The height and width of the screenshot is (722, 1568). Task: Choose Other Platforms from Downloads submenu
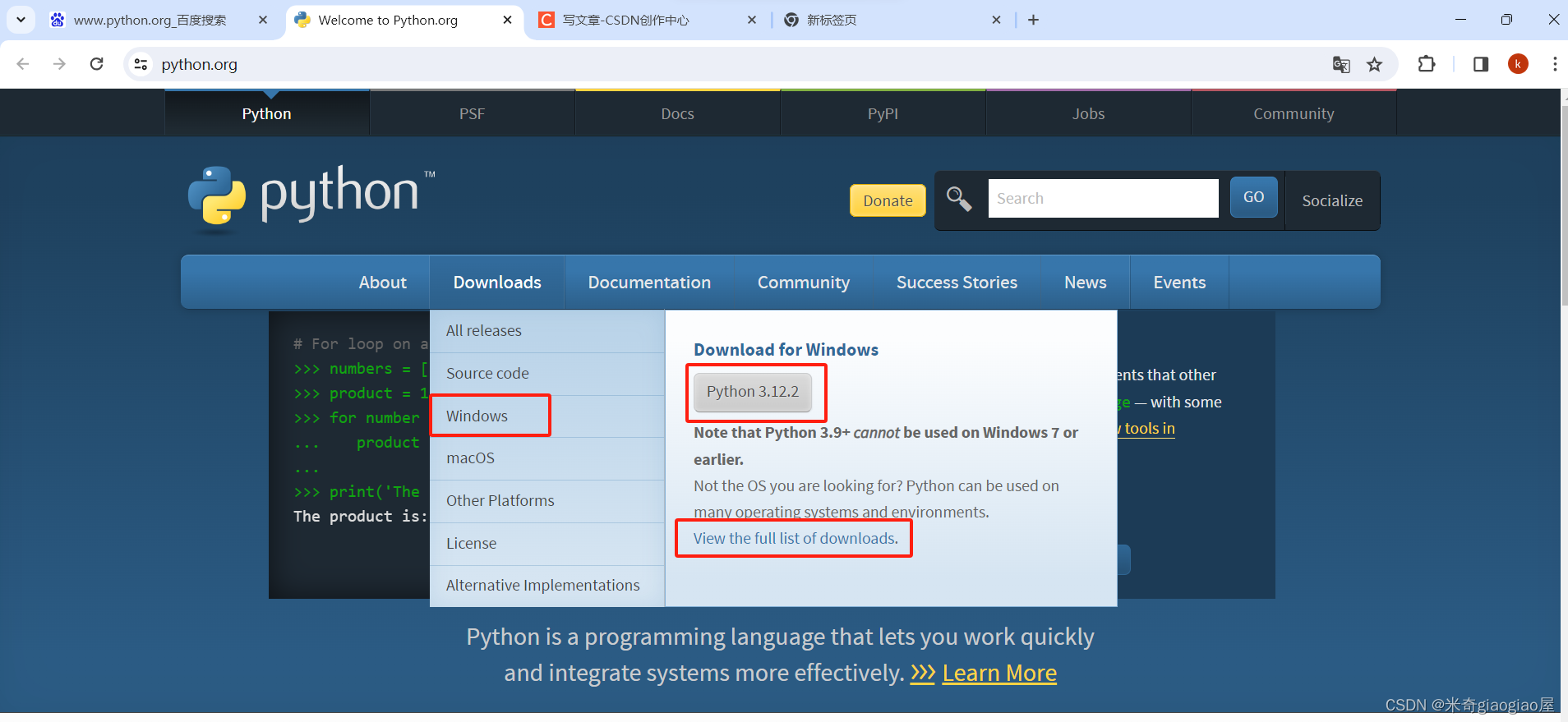pyautogui.click(x=547, y=501)
